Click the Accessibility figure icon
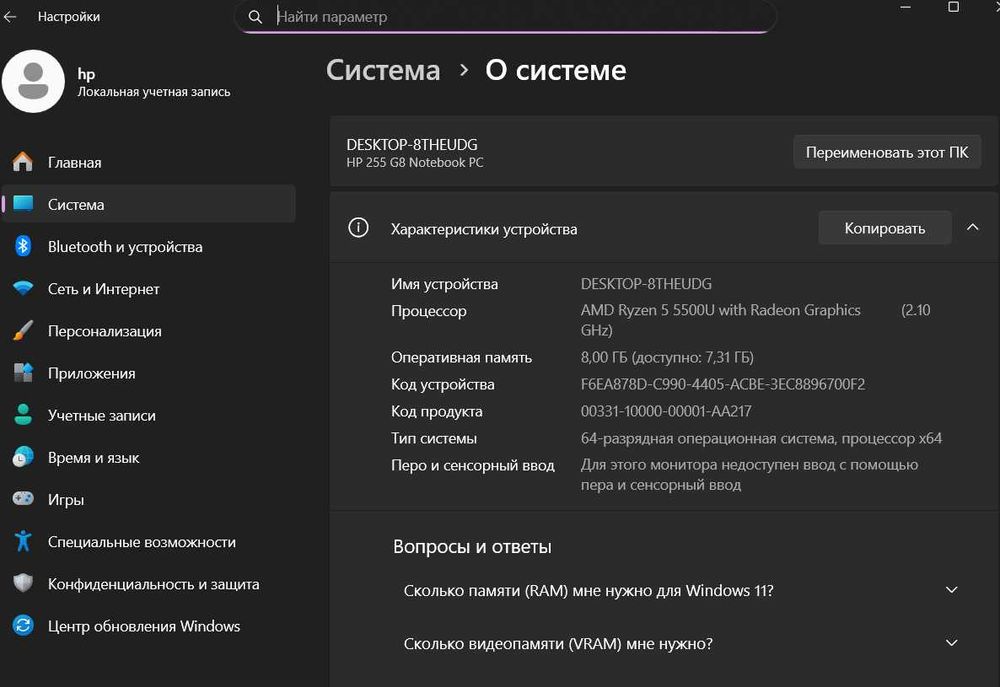The image size is (1000, 687). click(23, 542)
